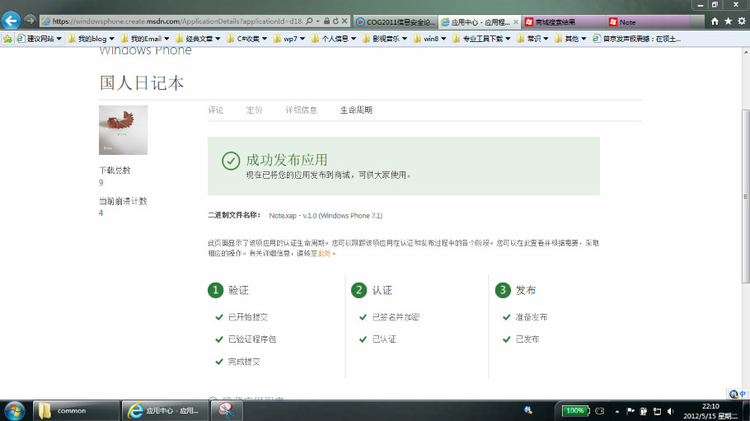Expand the 其他 favorites folder

[571, 39]
